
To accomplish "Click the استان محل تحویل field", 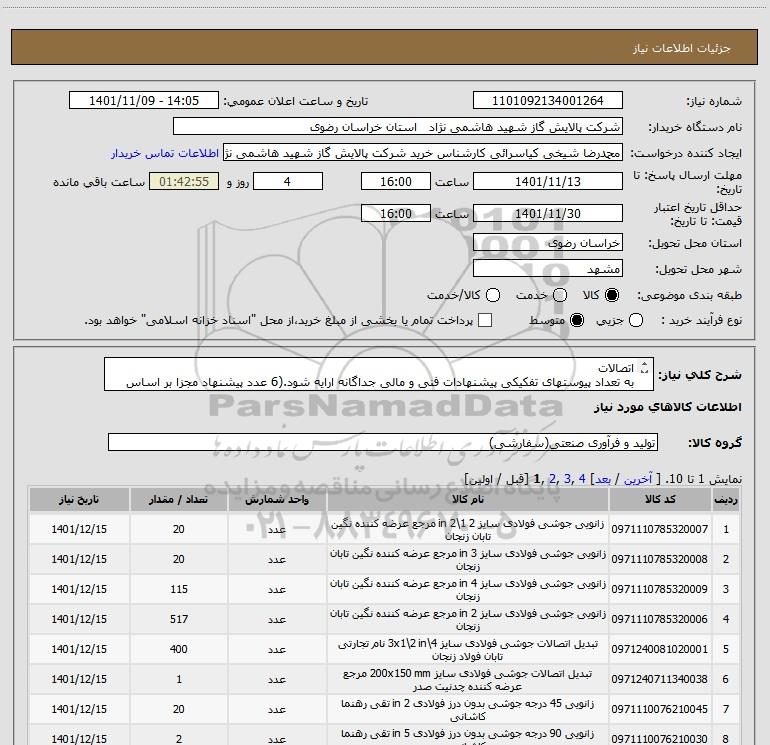I will tap(547, 243).
